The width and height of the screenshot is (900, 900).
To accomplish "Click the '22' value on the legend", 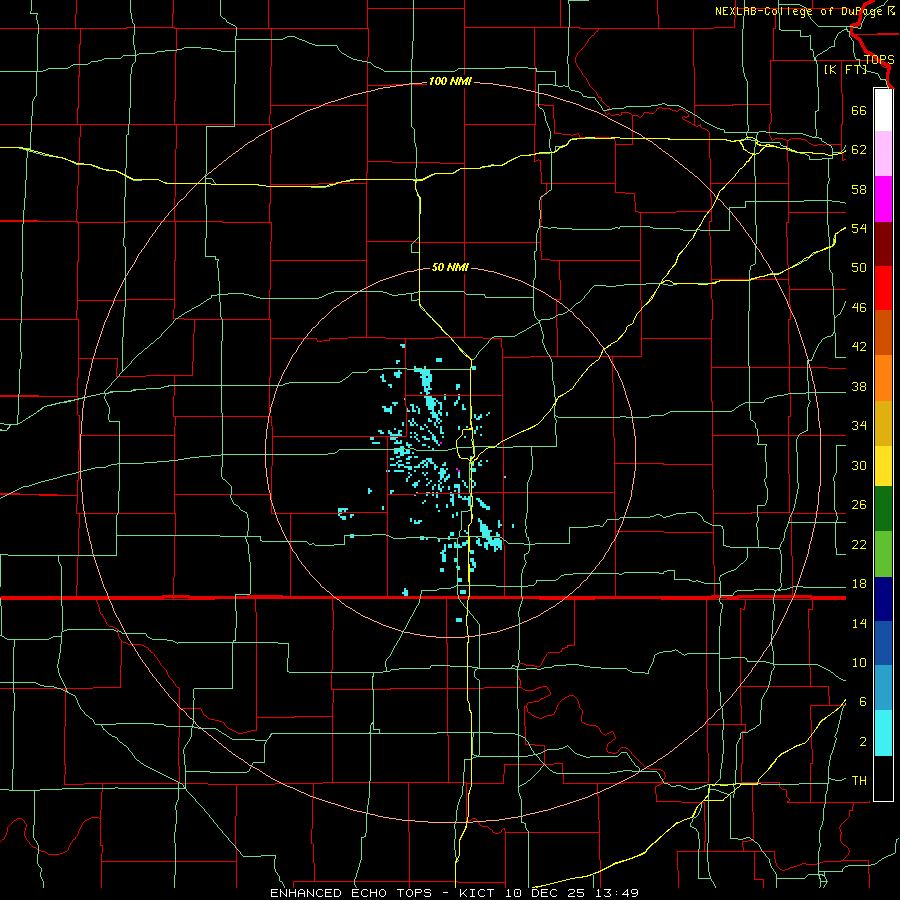I will (x=859, y=544).
